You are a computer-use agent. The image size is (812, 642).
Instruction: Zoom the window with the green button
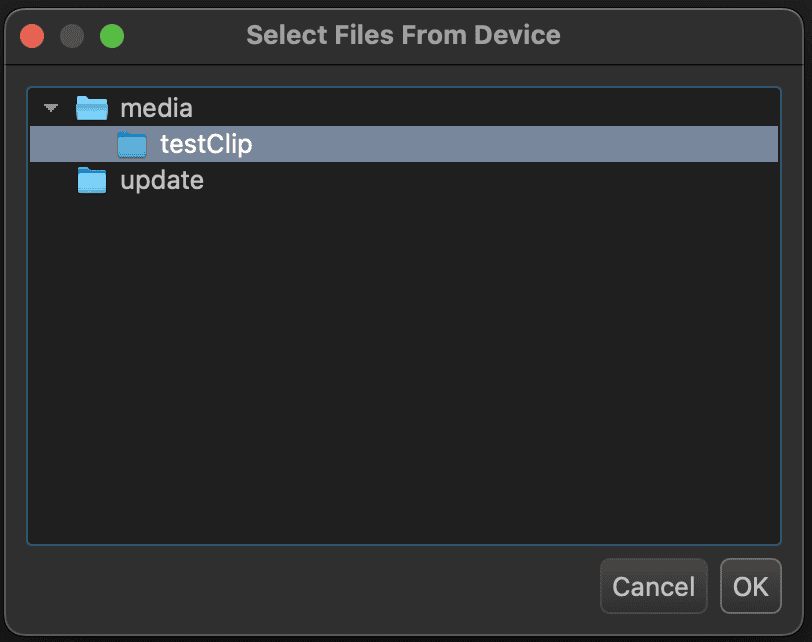[x=112, y=36]
